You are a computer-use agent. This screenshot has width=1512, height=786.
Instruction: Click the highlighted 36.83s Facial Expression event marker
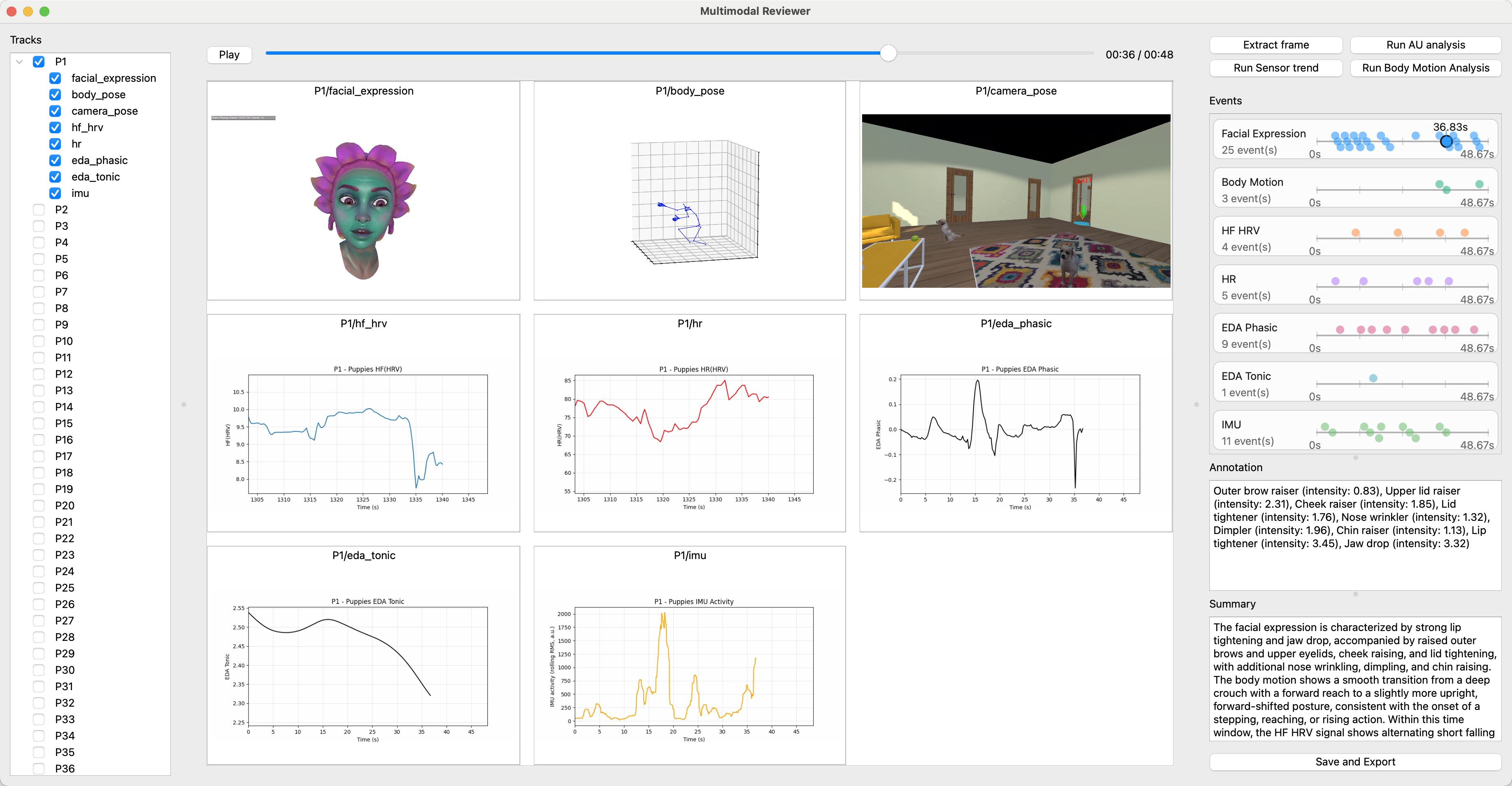click(x=1446, y=141)
